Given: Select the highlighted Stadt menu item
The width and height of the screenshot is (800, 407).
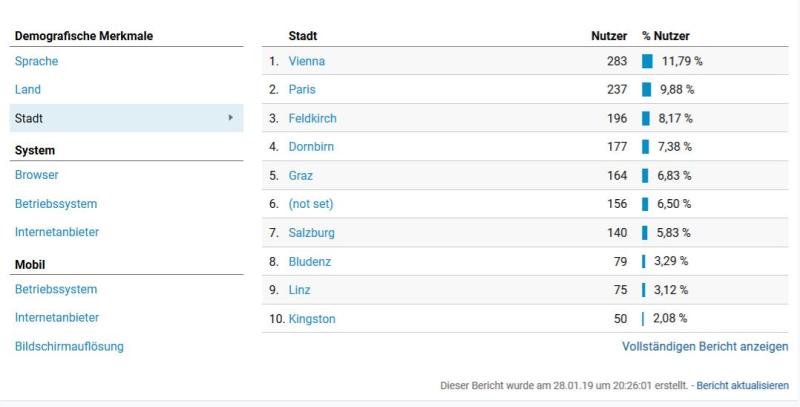Looking at the screenshot, I should (x=126, y=118).
